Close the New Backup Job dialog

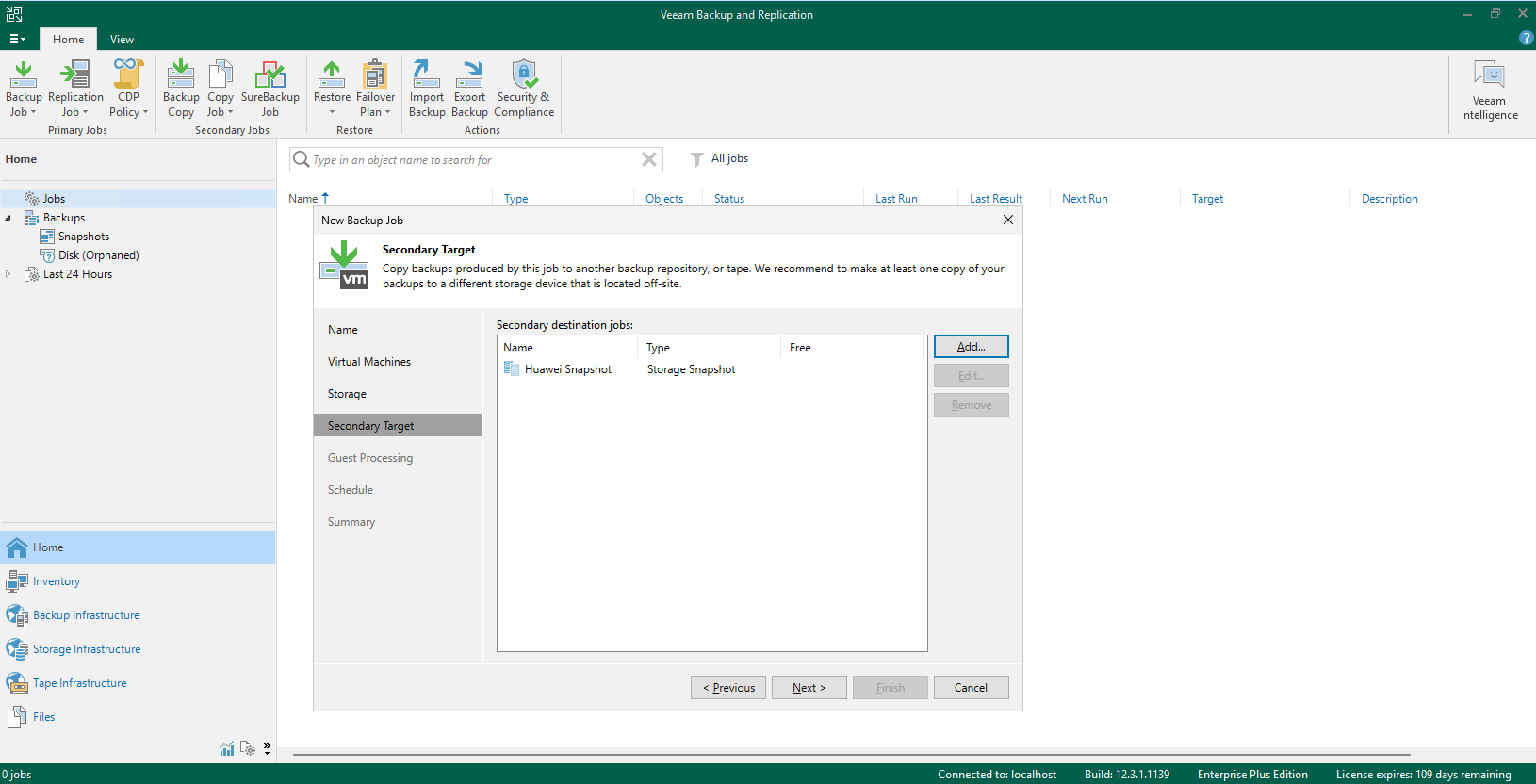1008,220
